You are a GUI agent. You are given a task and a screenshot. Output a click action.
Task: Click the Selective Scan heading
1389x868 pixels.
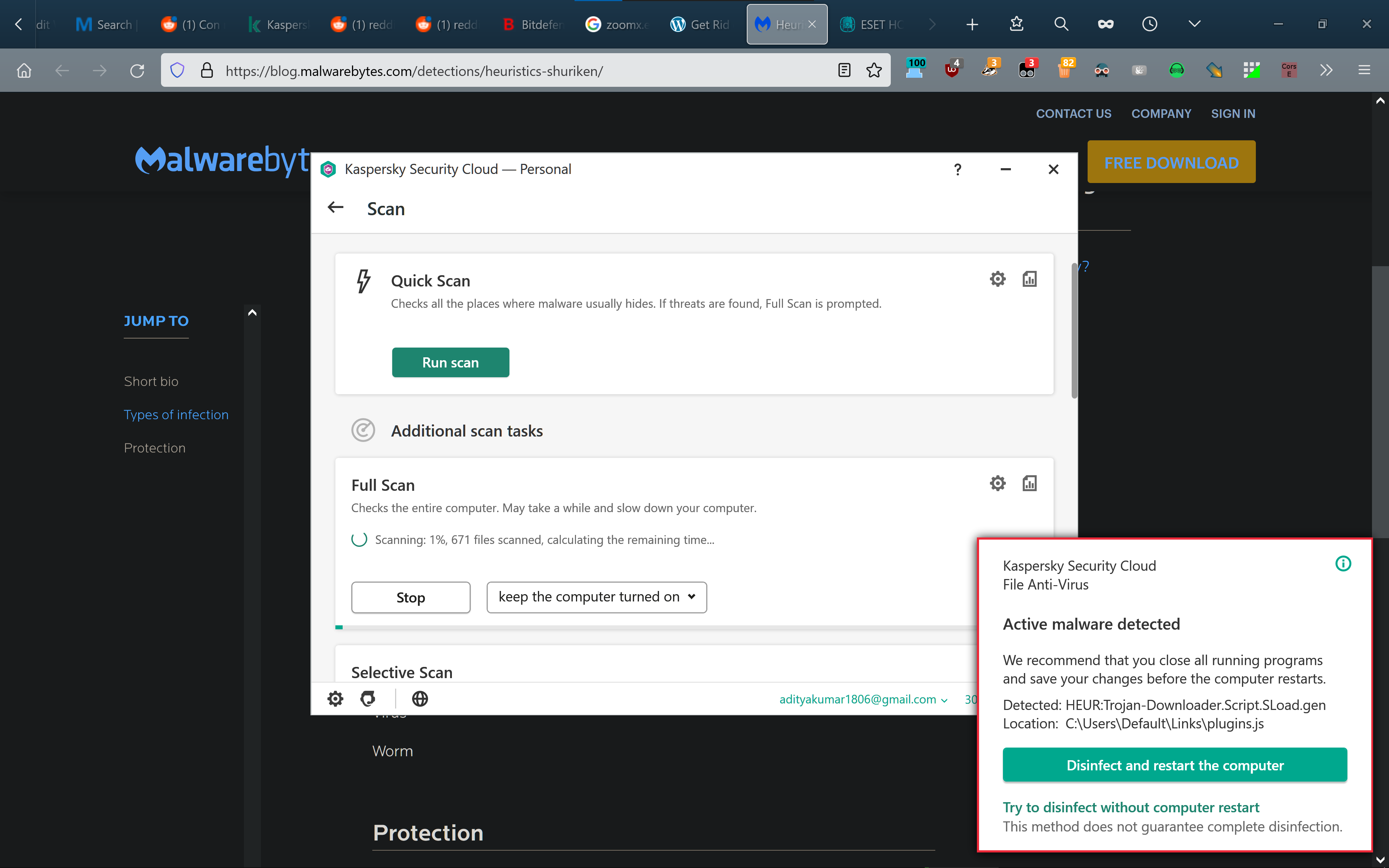[402, 672]
